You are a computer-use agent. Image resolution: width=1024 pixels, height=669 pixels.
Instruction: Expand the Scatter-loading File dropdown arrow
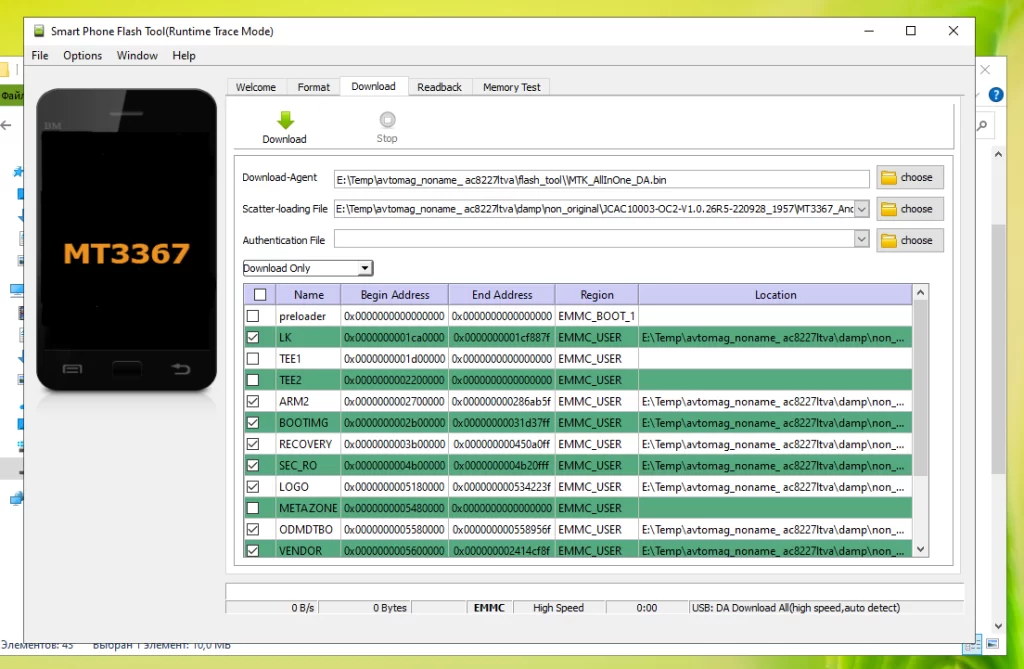(861, 209)
